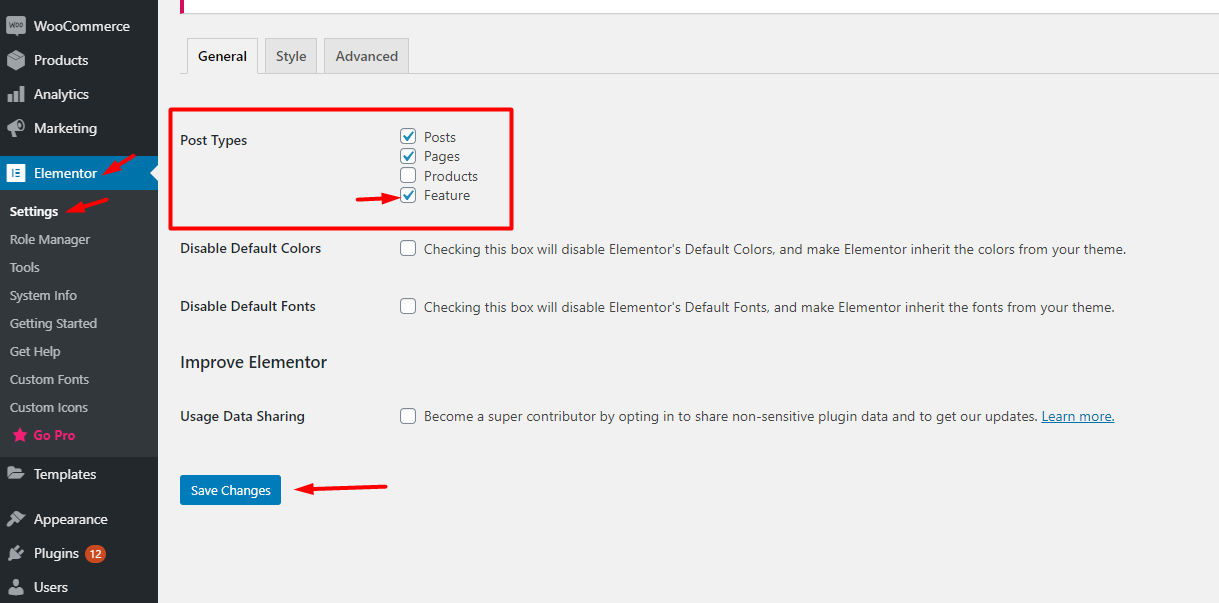Check the Disable Default Fonts box
This screenshot has width=1219, height=603.
(408, 306)
